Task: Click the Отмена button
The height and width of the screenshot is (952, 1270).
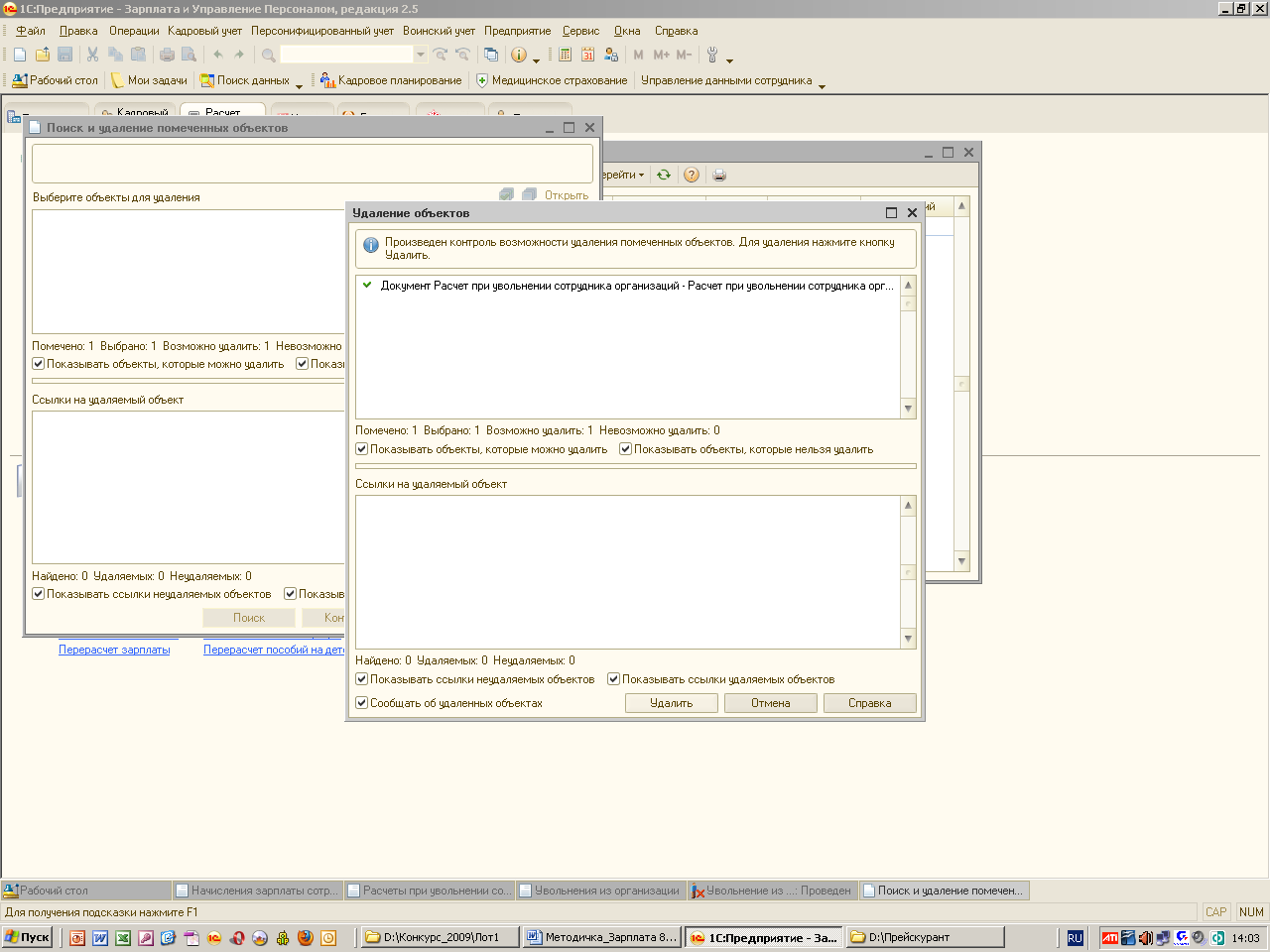Action: pyautogui.click(x=771, y=703)
